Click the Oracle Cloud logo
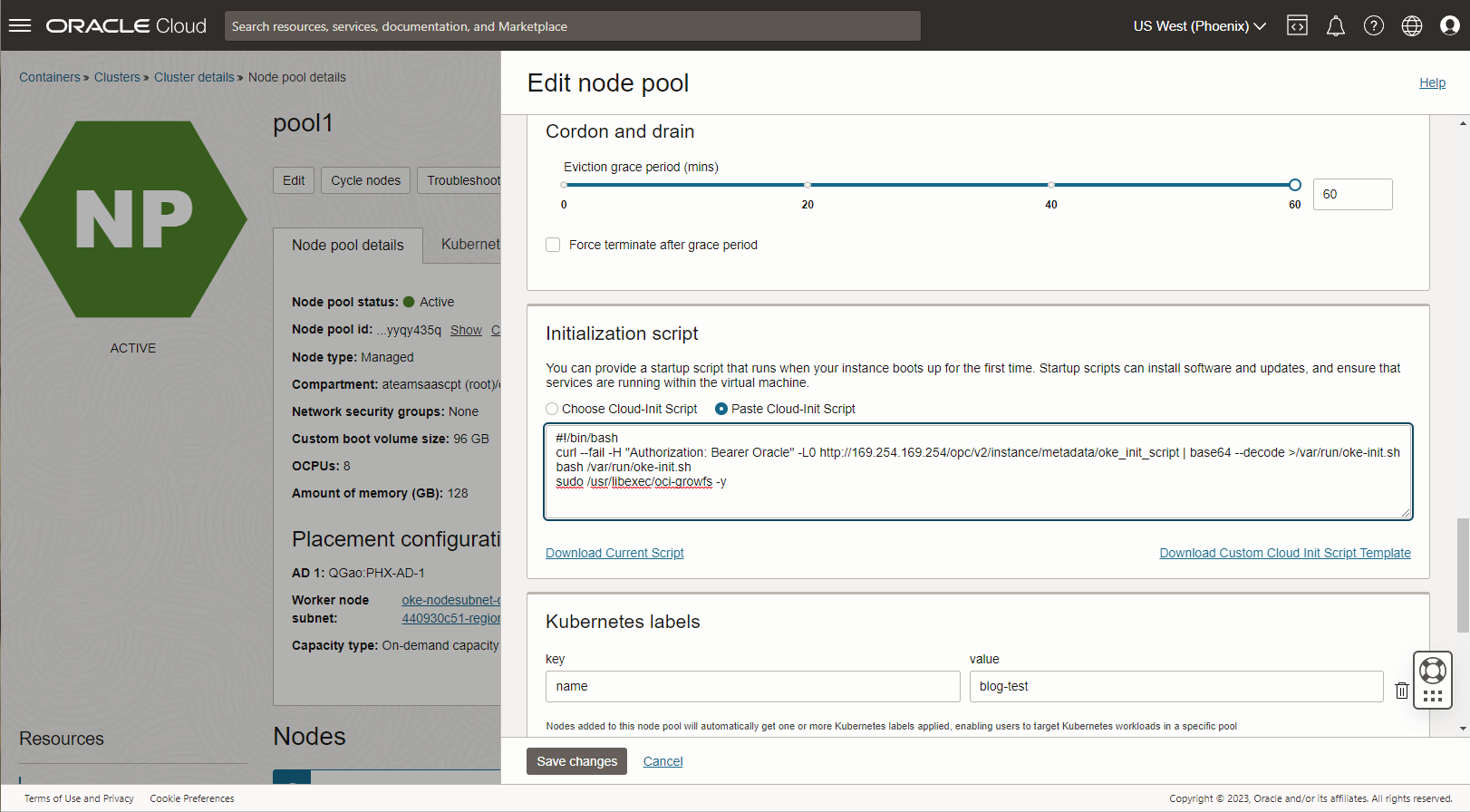1470x812 pixels. point(126,25)
